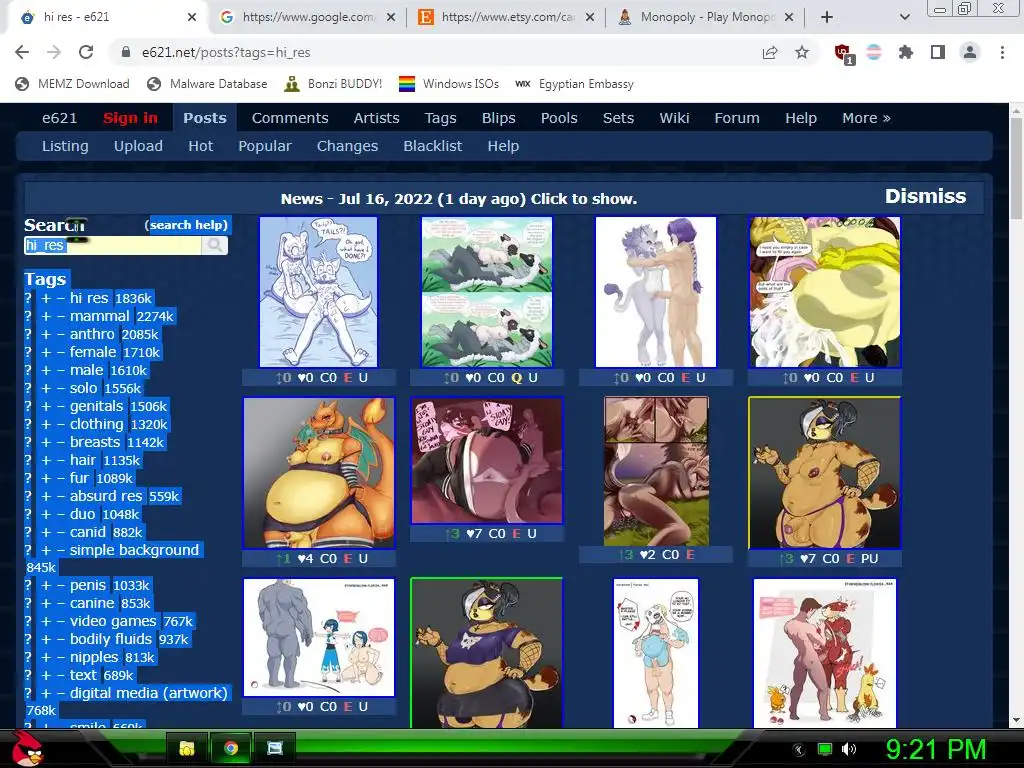Open the Popular subnav link
Image resolution: width=1024 pixels, height=768 pixels.
[x=264, y=146]
